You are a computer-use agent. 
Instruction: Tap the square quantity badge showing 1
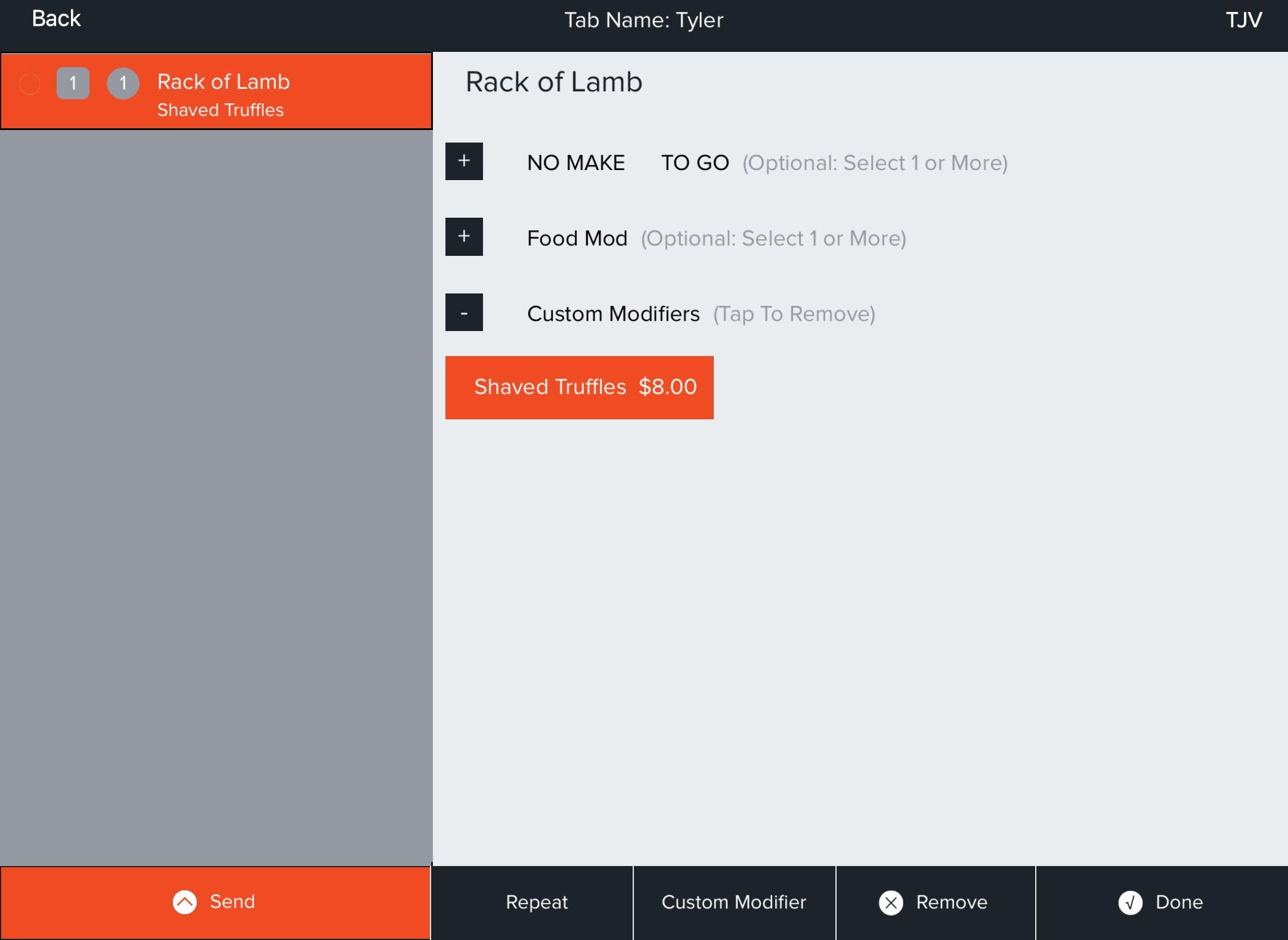point(73,83)
